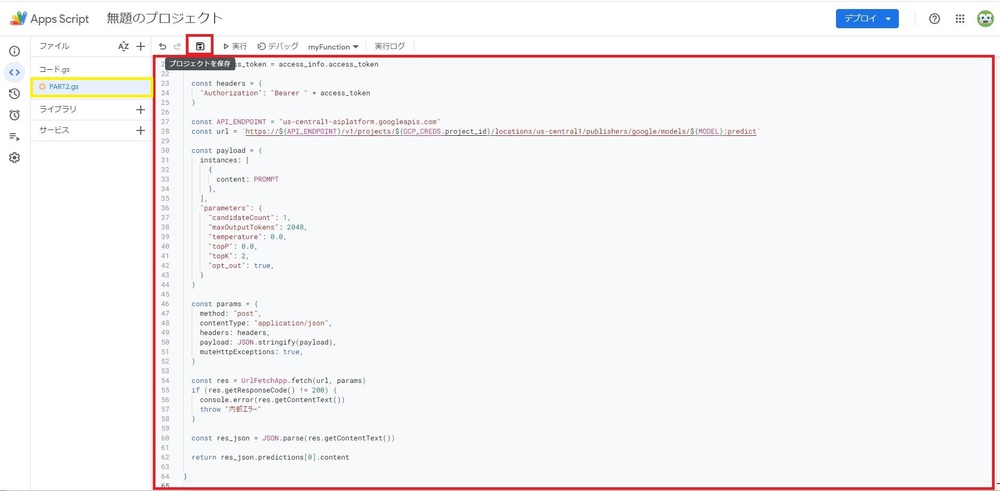This screenshot has width=1000, height=491.
Task: Click the throw 内部エラー line
Action: (230, 409)
